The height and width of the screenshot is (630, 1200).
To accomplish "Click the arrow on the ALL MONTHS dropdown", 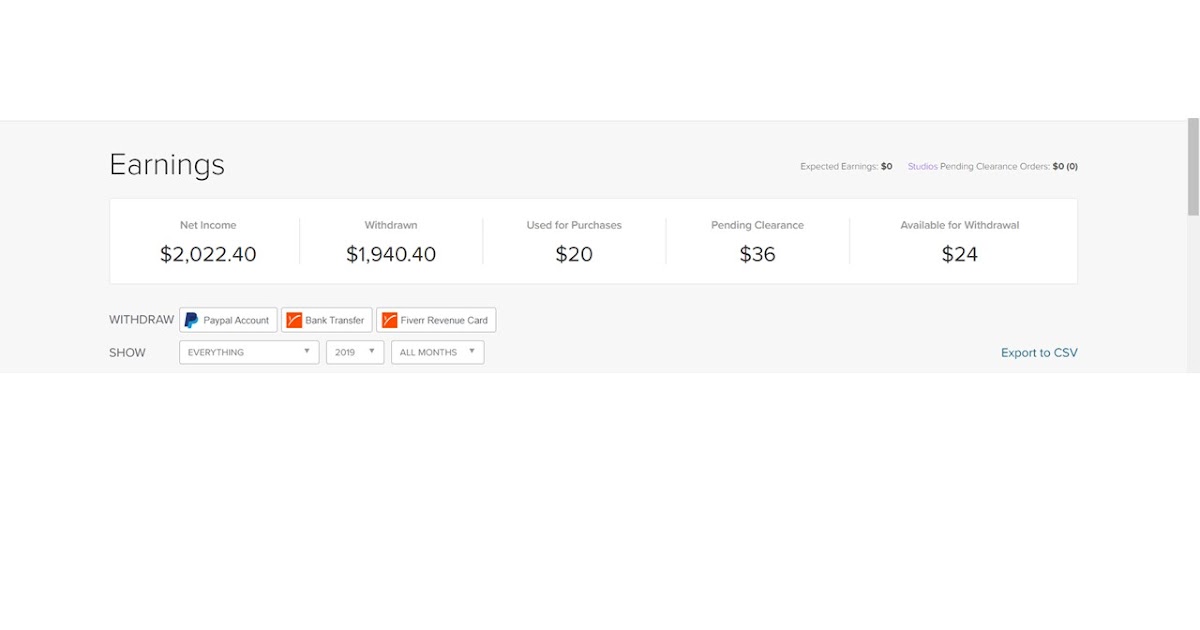I will 472,352.
